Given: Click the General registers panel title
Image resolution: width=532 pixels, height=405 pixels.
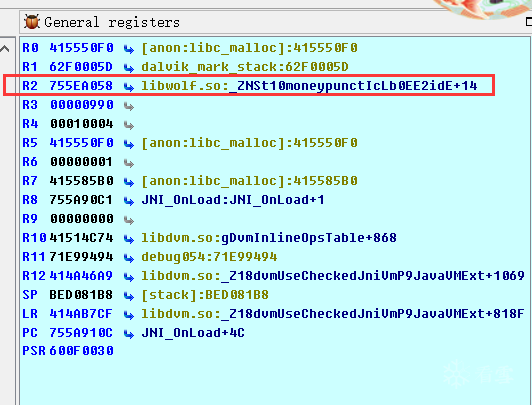Looking at the screenshot, I should pos(112,22).
